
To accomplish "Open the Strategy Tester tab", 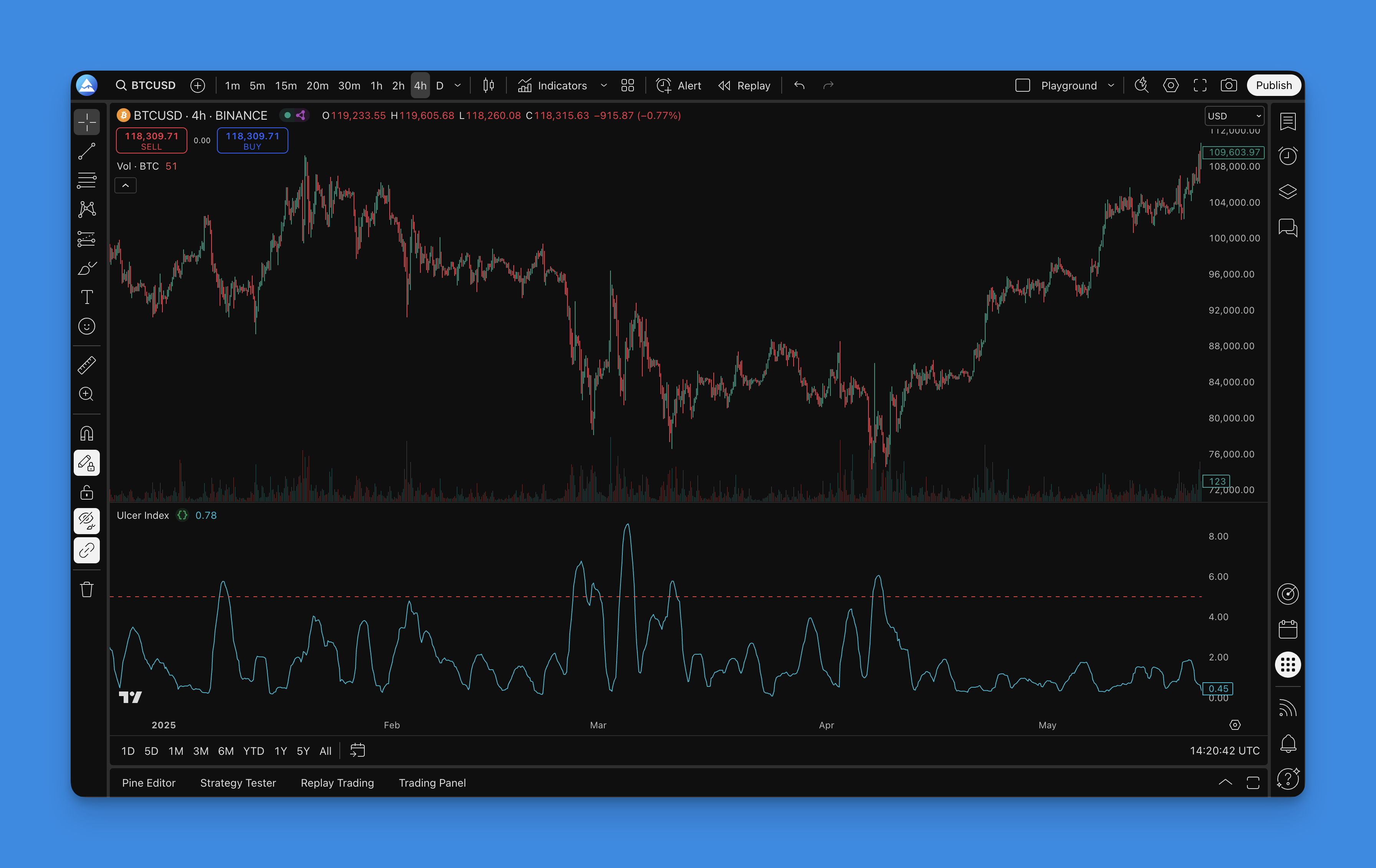I will pyautogui.click(x=238, y=783).
